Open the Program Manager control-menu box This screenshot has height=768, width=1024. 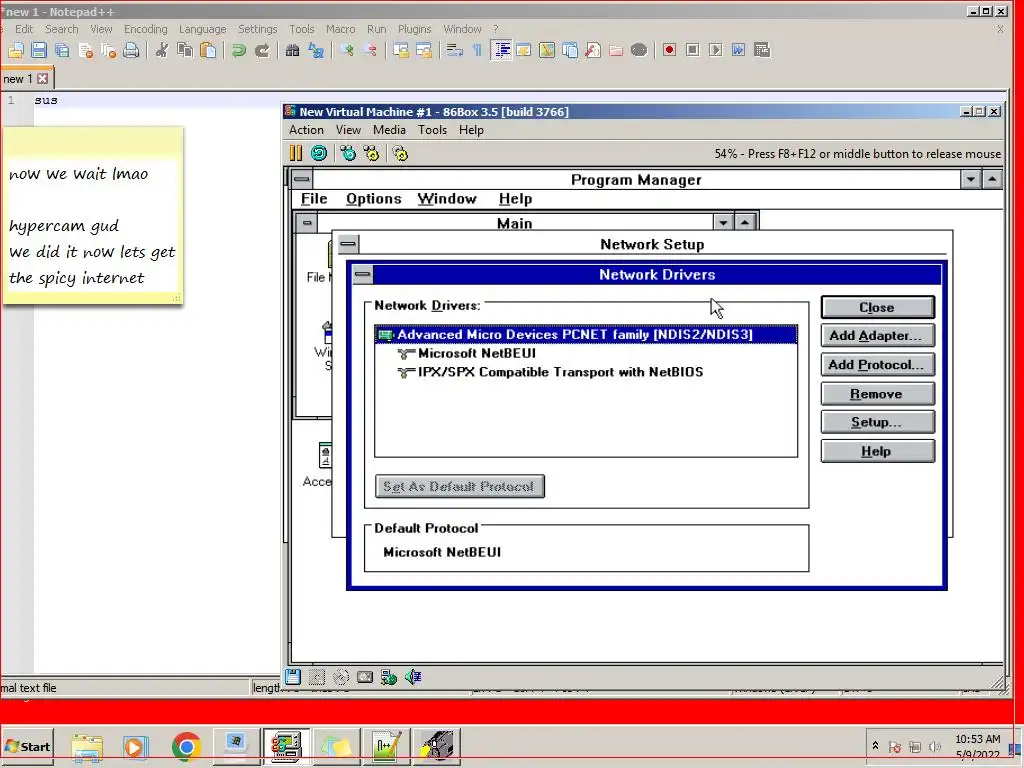[x=301, y=180]
